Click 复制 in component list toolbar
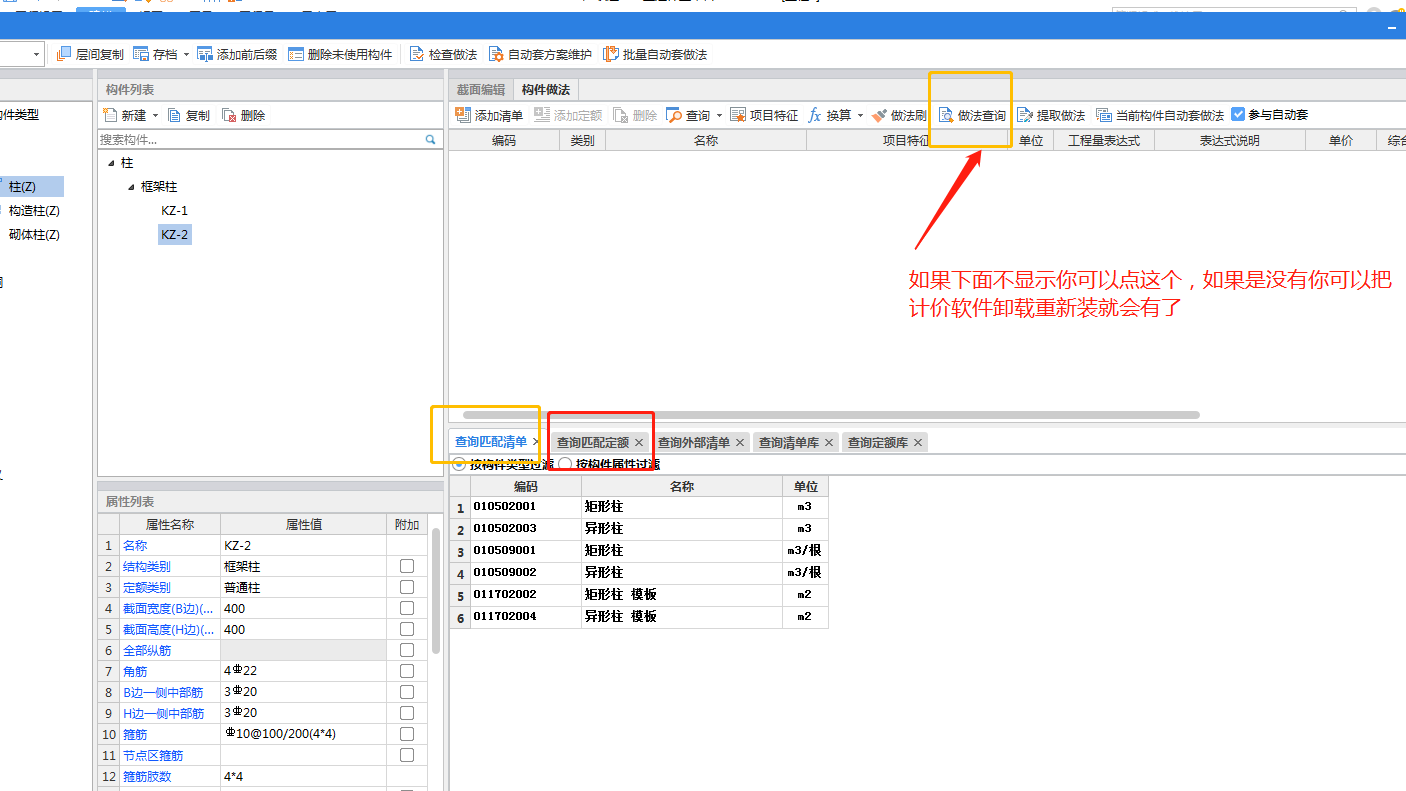This screenshot has height=791, width=1406. click(189, 115)
